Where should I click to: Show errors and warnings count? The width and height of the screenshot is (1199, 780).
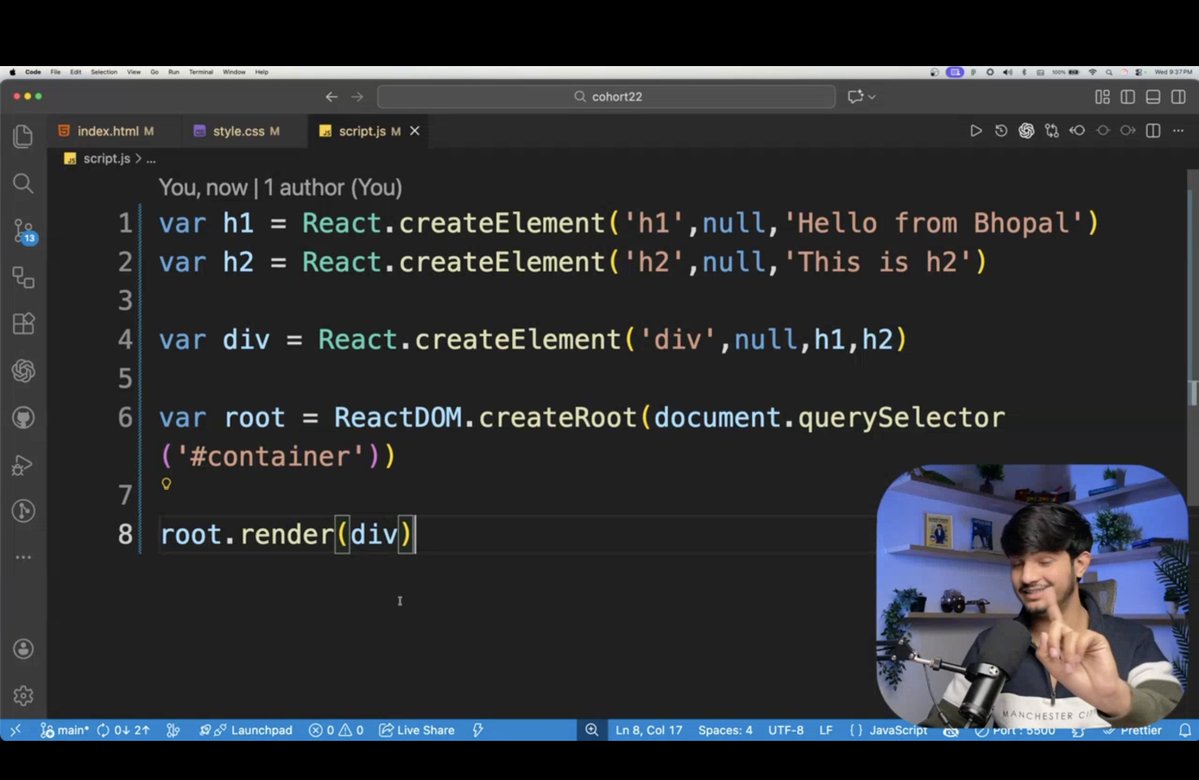pos(336,730)
